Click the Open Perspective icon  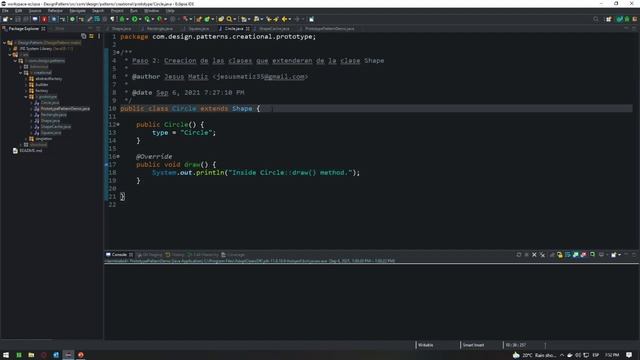point(609,19)
